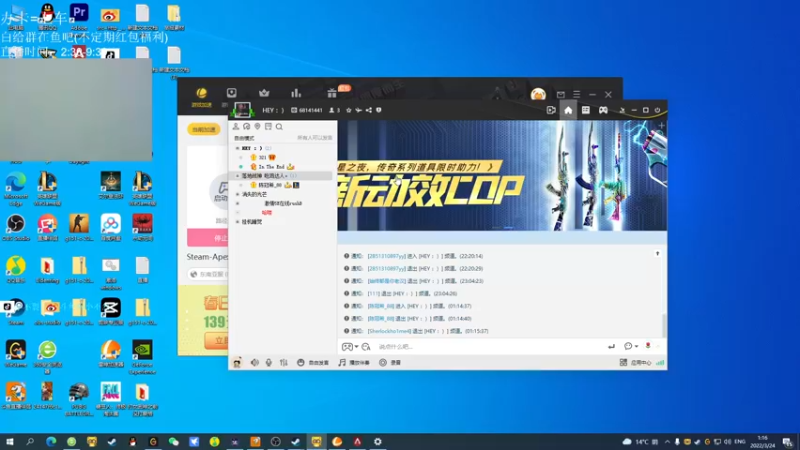Click the chat message input field
The height and width of the screenshot is (450, 800).
(490, 347)
